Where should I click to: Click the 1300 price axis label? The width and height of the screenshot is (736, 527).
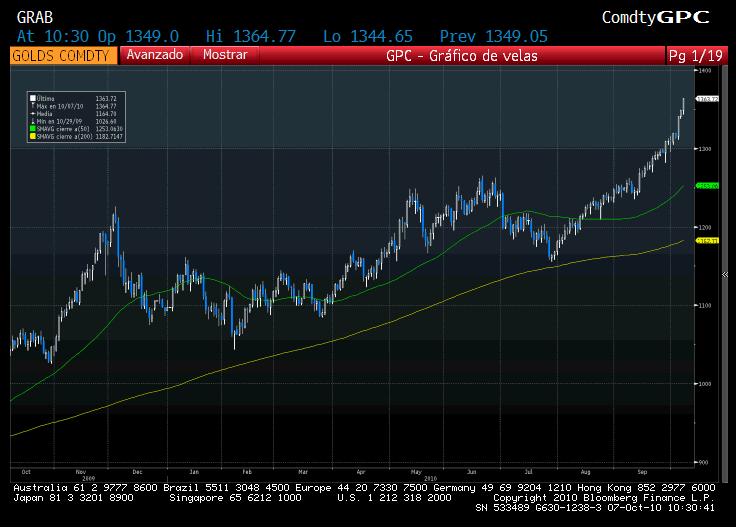tap(705, 149)
